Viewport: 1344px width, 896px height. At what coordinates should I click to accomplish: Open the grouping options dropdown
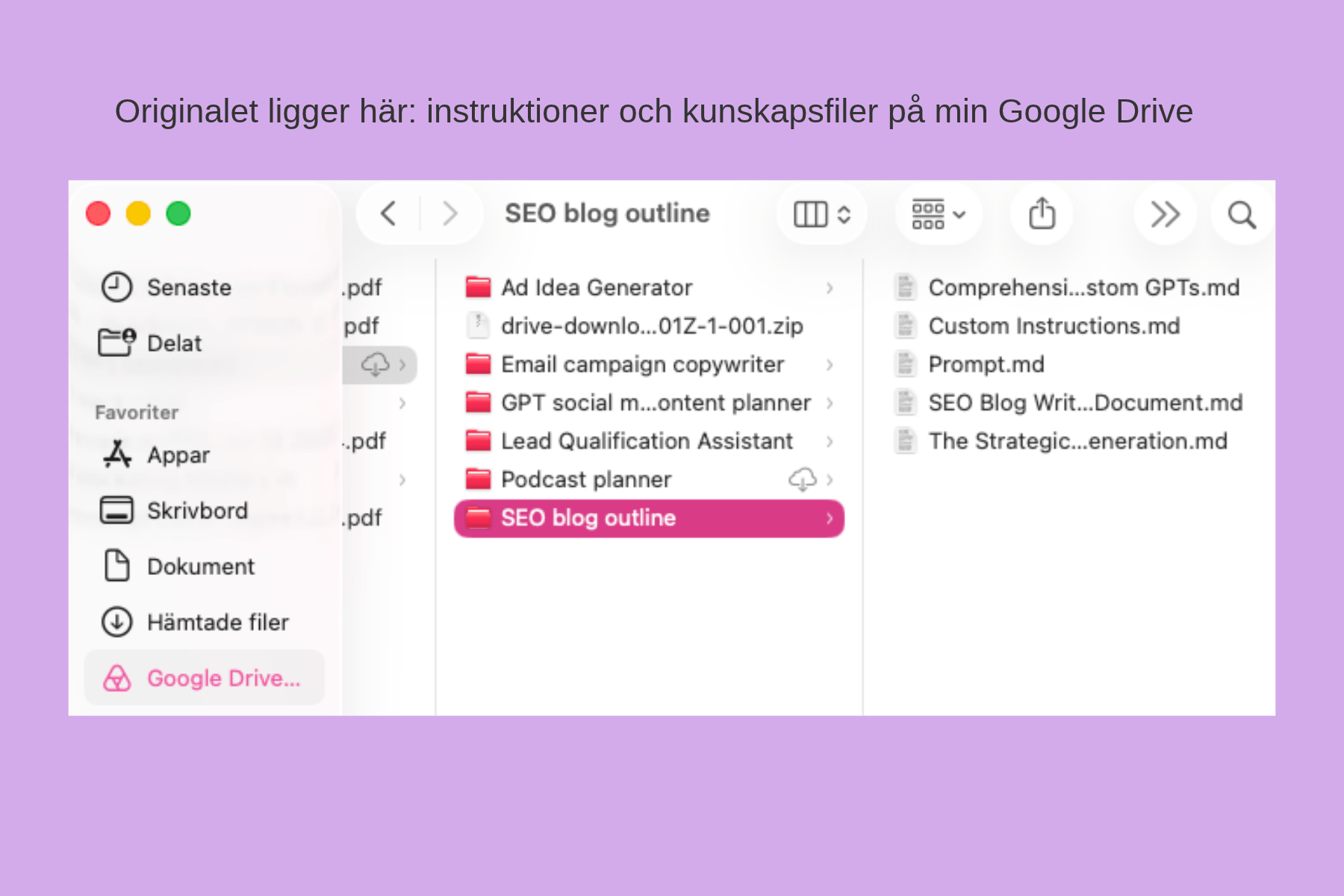[x=939, y=215]
